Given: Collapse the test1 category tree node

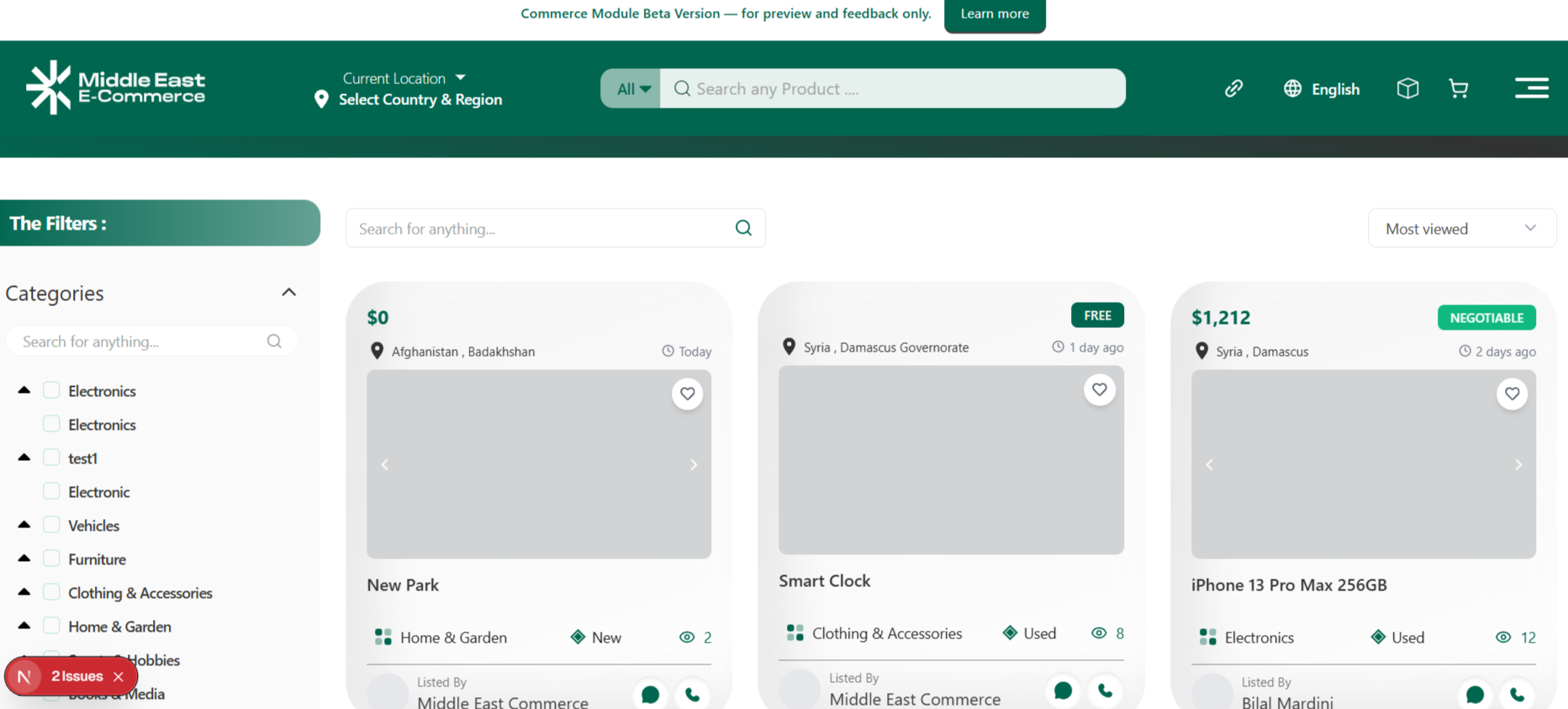Looking at the screenshot, I should (24, 458).
